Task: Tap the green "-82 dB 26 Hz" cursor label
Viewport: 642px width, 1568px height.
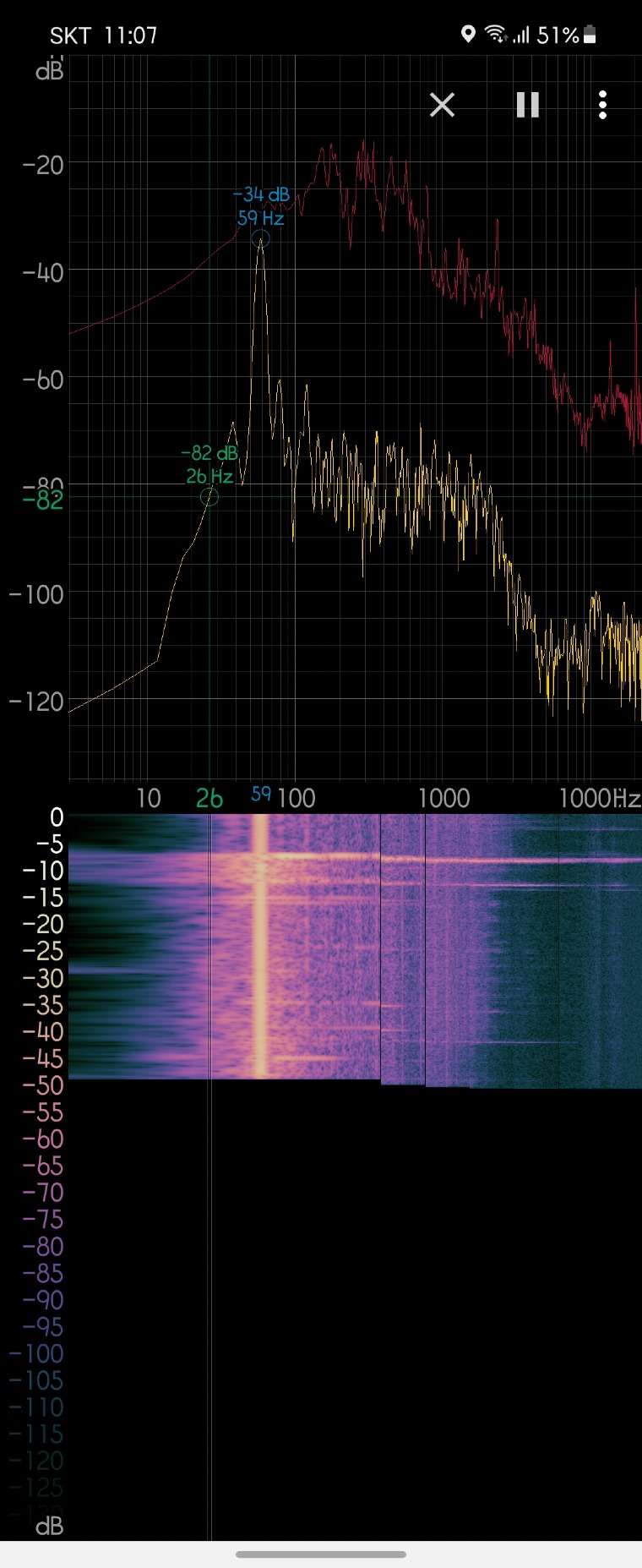Action: (x=209, y=465)
